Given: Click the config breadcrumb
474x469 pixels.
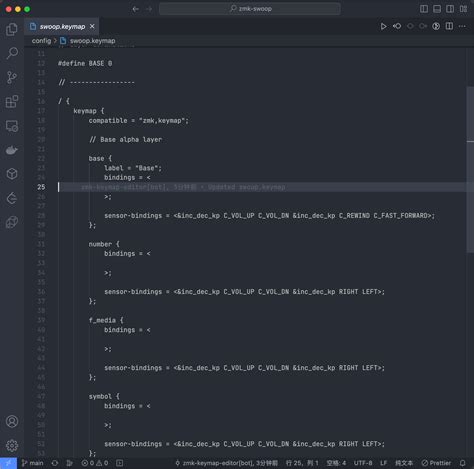Looking at the screenshot, I should pos(41,41).
